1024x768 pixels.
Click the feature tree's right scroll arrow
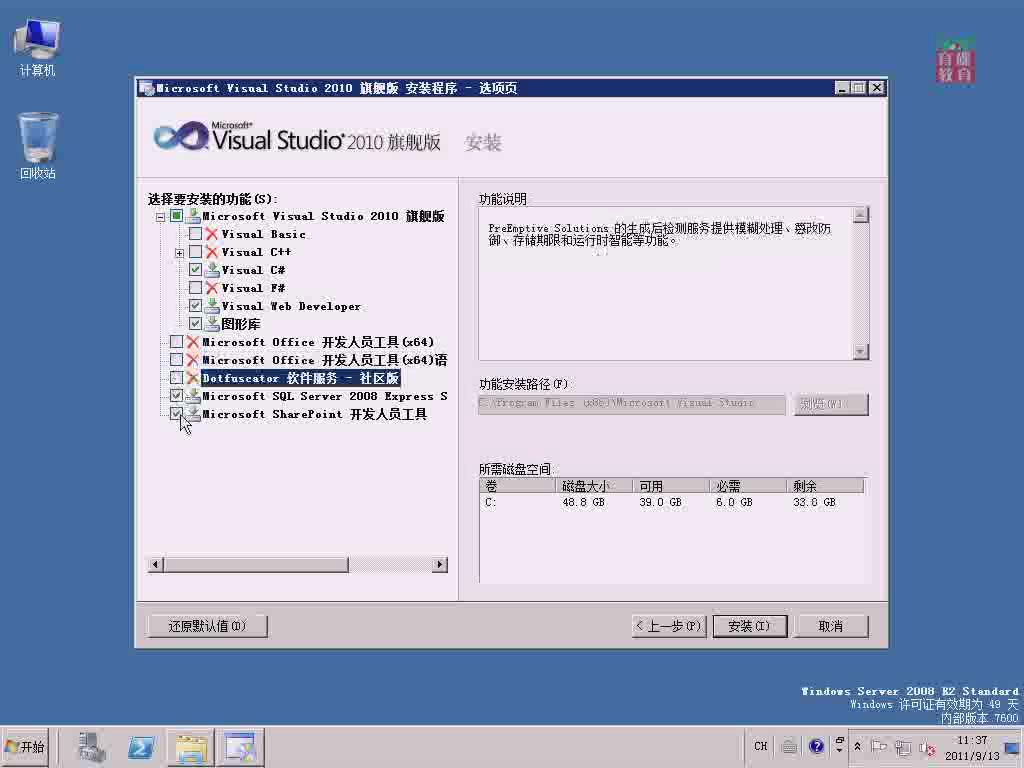(x=440, y=564)
